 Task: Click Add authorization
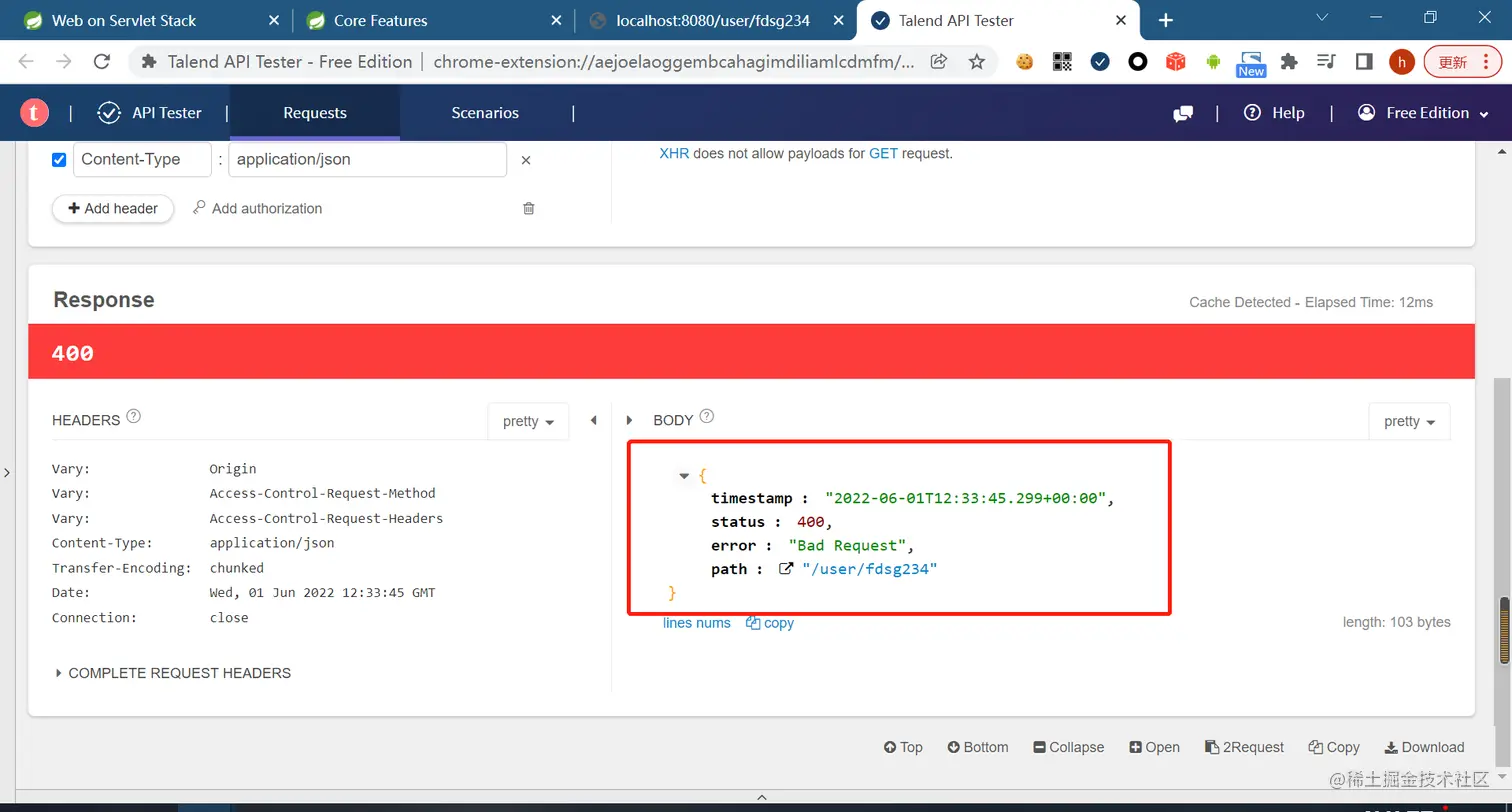click(257, 208)
